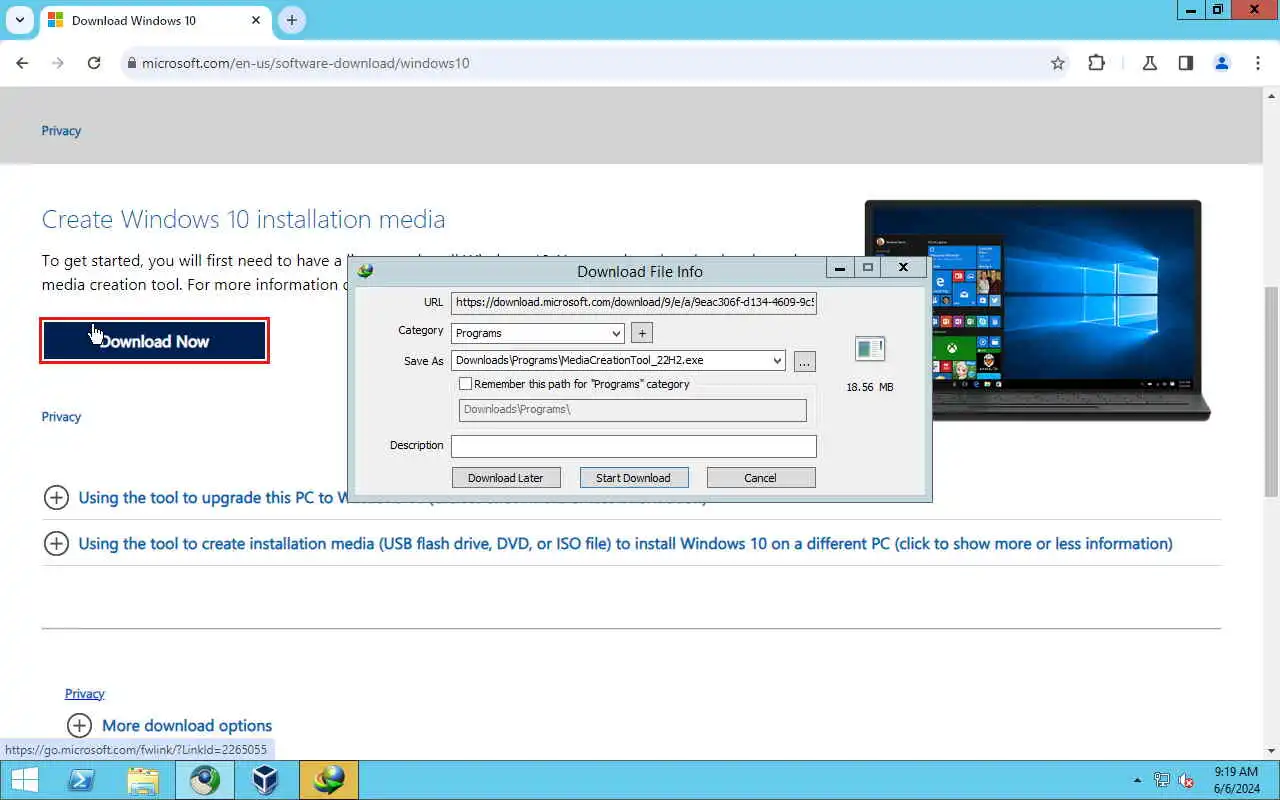
Task: Check Remember this path for Programs category
Action: click(465, 384)
